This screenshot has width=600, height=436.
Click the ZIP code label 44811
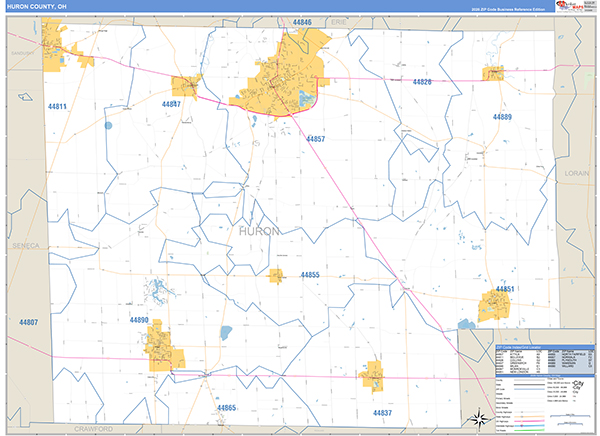coord(57,106)
